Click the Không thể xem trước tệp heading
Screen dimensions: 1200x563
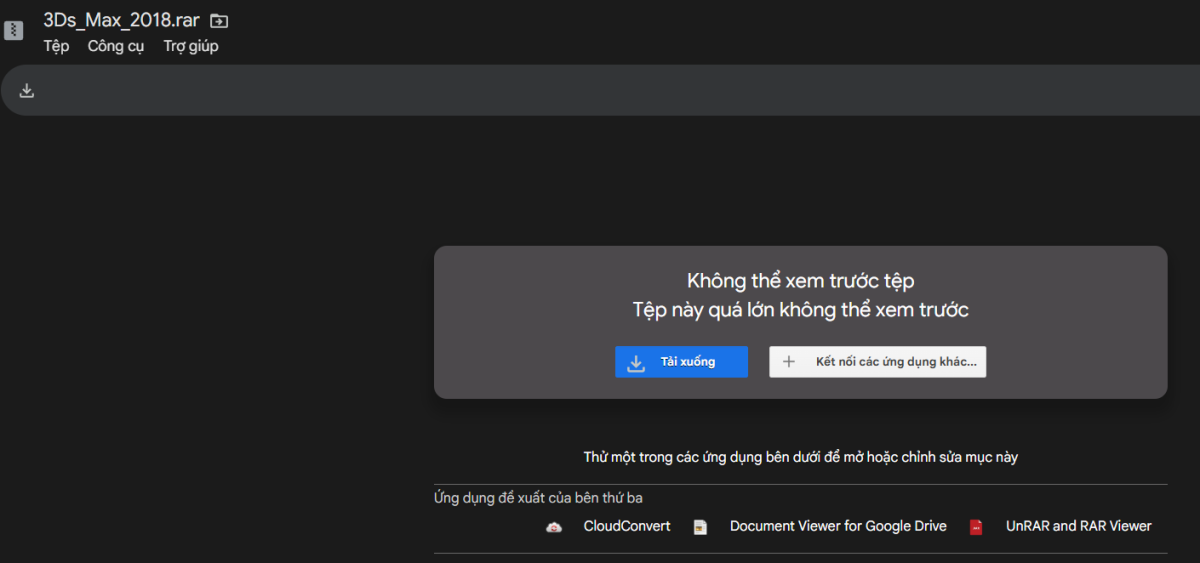pos(800,281)
